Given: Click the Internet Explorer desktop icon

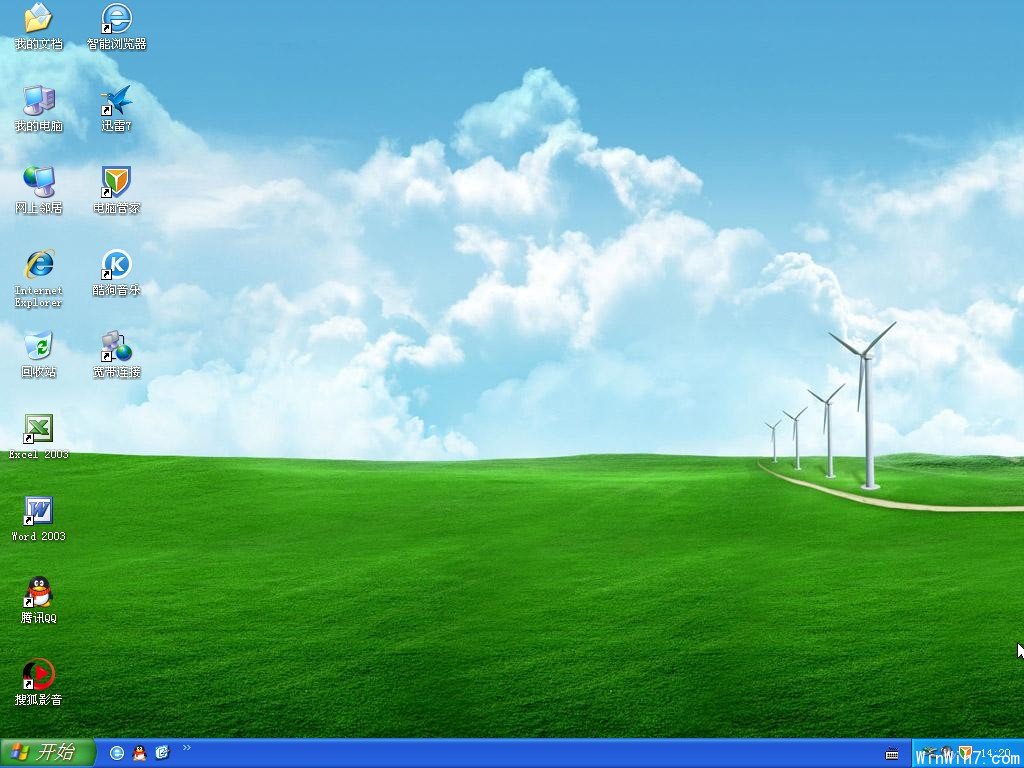Looking at the screenshot, I should click(x=39, y=278).
